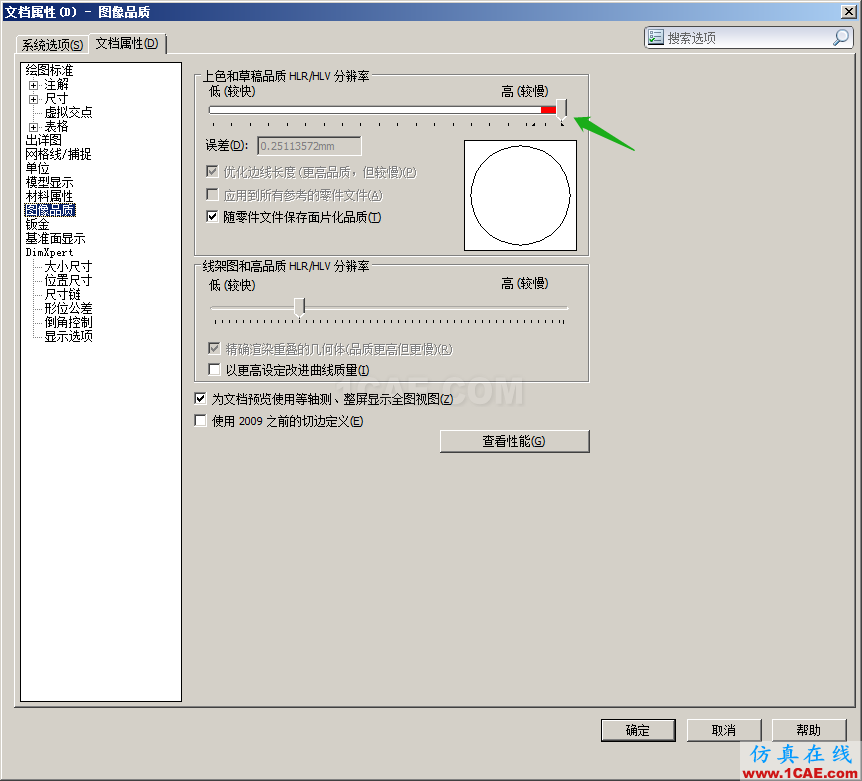This screenshot has width=862, height=781.
Task: Click the 搜索选项 search field
Action: click(748, 38)
